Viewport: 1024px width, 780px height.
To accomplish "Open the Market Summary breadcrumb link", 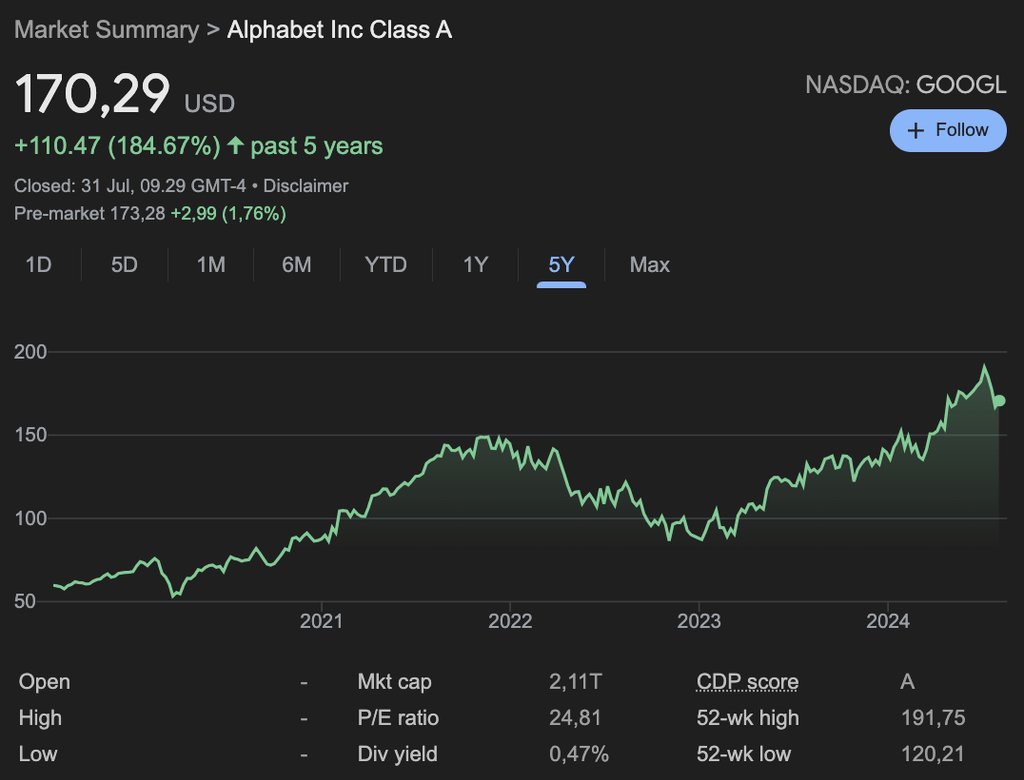I will 107,30.
